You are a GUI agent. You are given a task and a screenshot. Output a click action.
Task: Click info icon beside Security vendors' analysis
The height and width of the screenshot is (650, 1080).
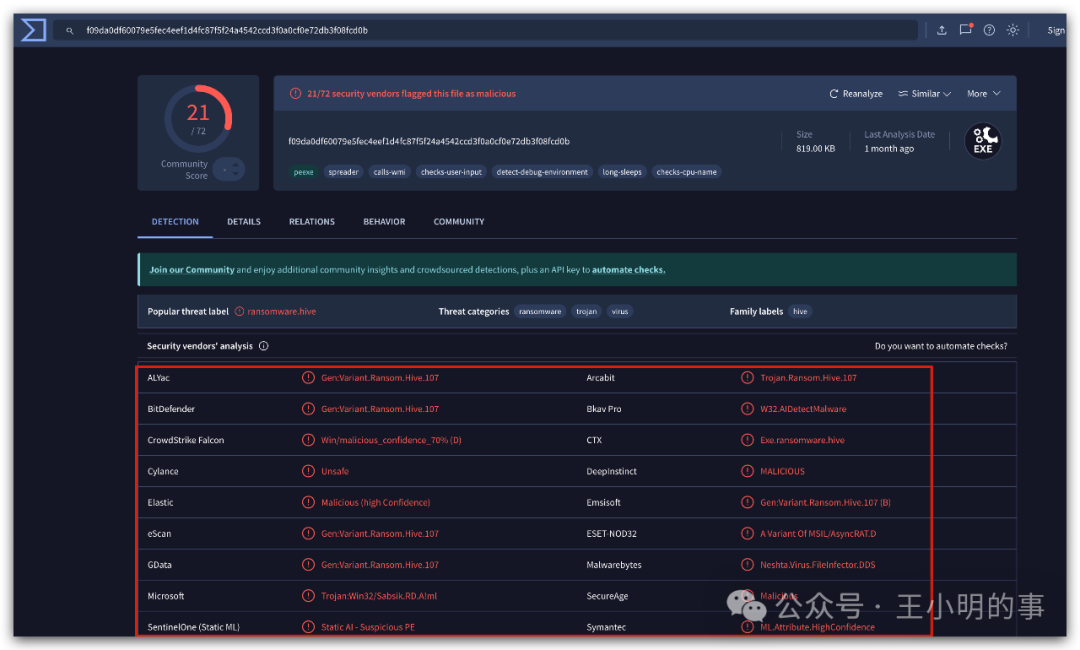pos(264,346)
